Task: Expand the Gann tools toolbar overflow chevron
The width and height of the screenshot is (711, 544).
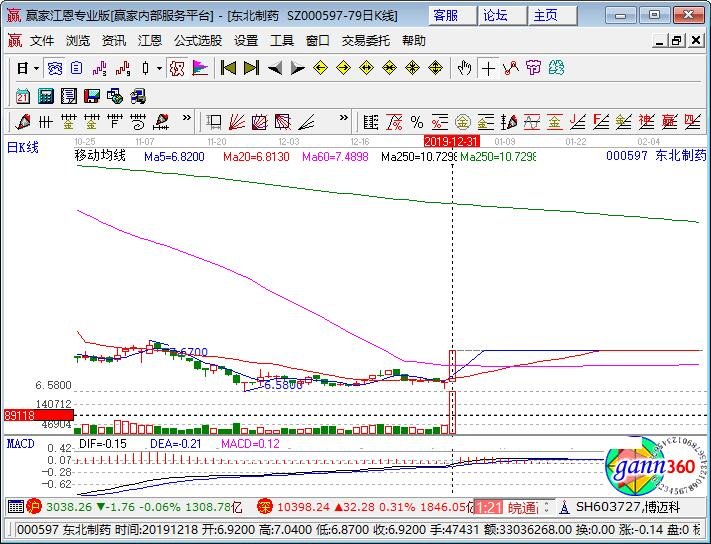Action: [344, 118]
